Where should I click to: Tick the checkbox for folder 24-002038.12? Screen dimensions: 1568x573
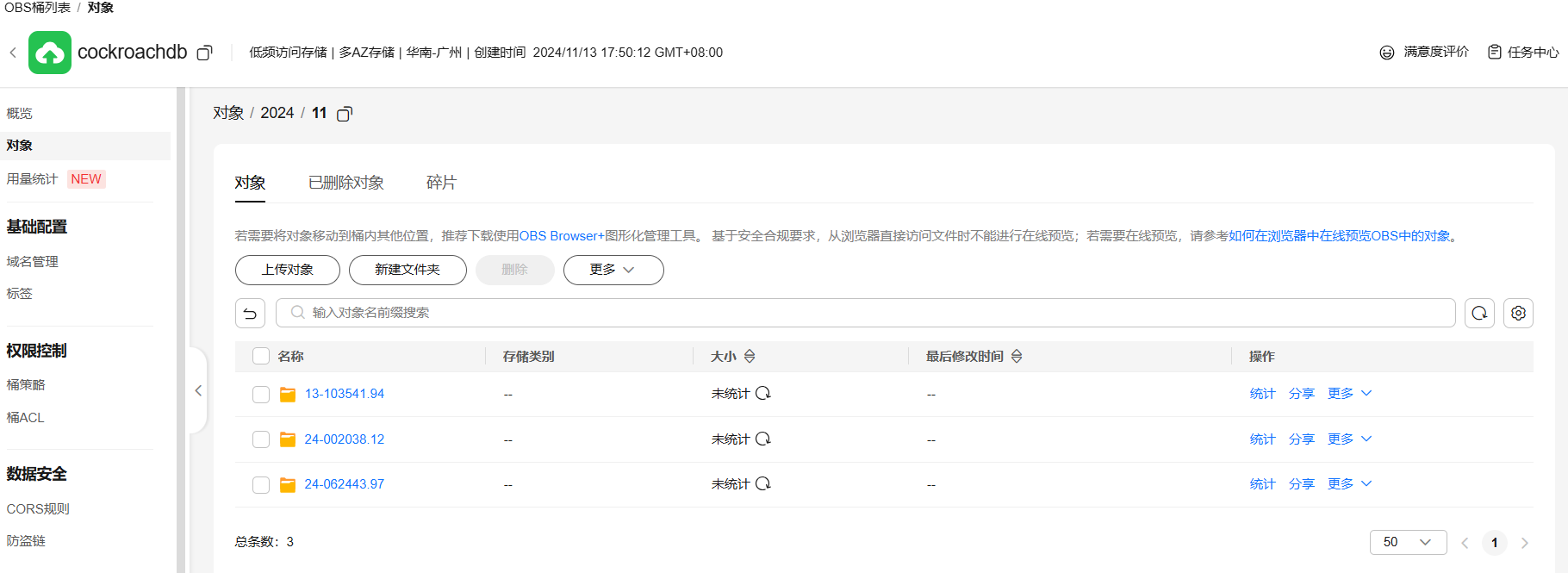261,439
